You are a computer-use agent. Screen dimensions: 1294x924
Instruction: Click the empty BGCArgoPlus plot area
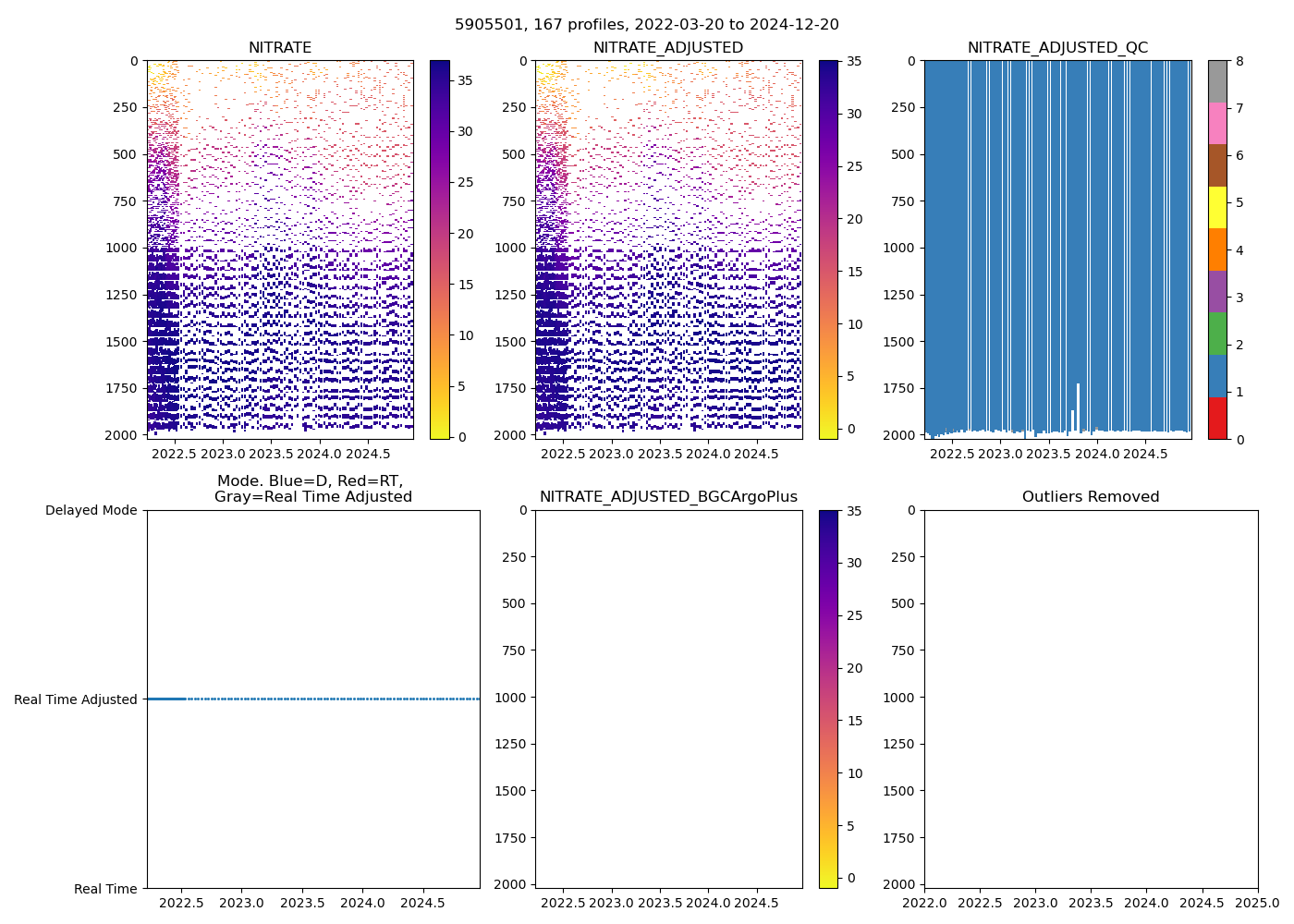[668, 699]
